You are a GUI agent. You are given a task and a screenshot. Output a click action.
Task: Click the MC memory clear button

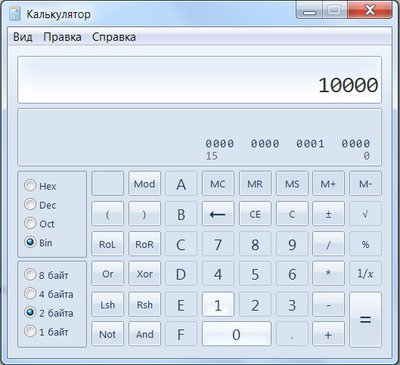click(x=218, y=183)
